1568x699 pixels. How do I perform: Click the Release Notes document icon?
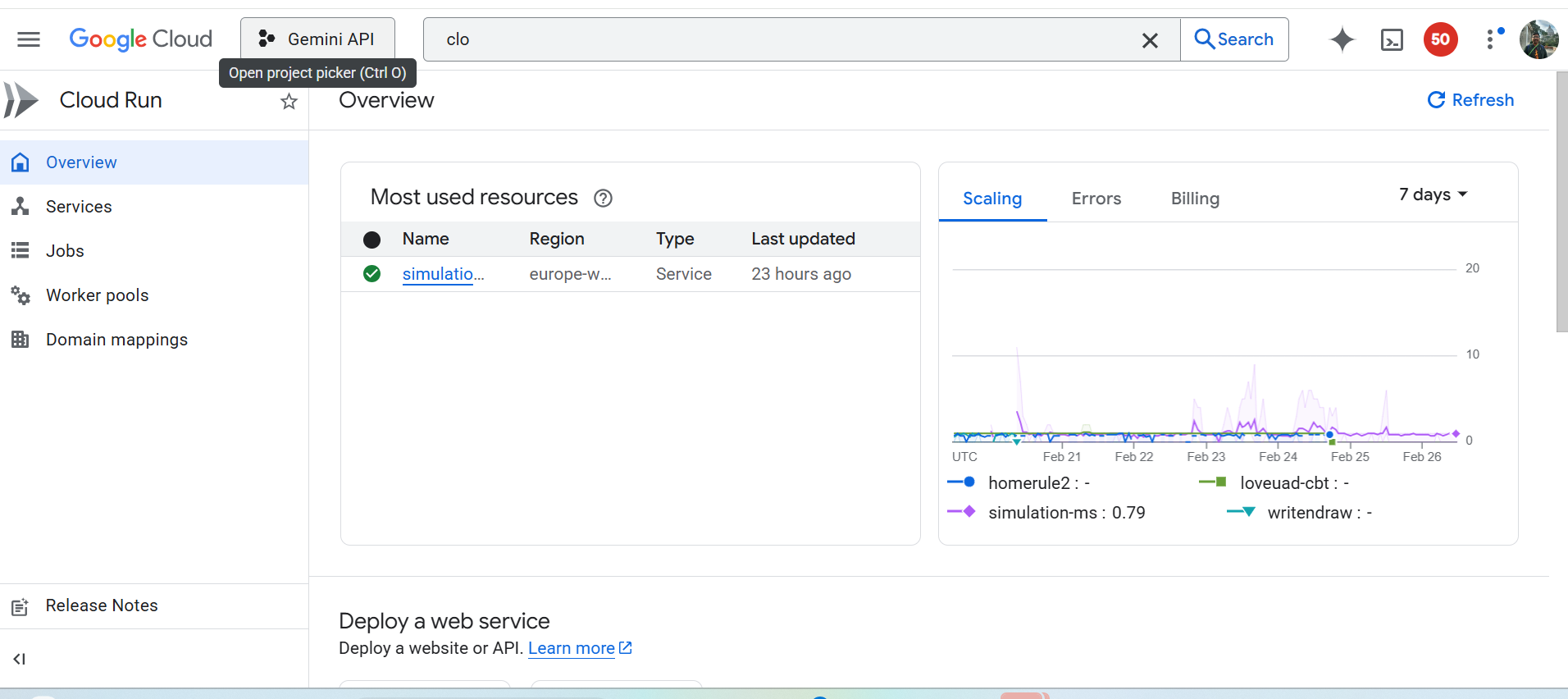21,607
